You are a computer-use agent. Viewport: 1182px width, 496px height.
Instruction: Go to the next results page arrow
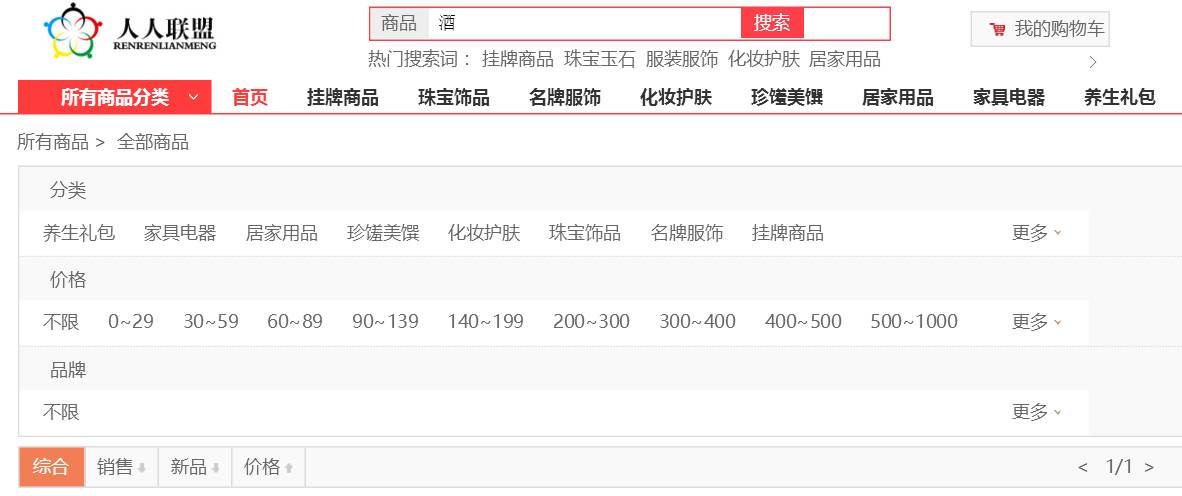(x=1149, y=467)
